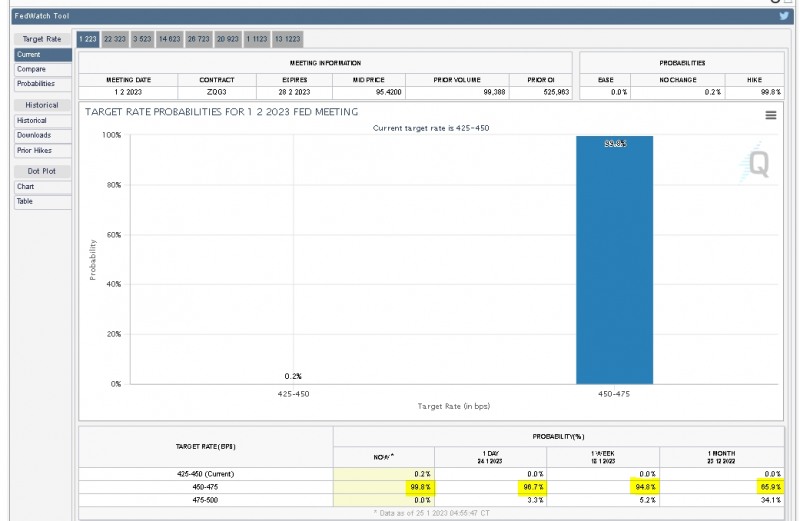Click the 475-500 target rate row label
800x521 pixels.
[205, 501]
